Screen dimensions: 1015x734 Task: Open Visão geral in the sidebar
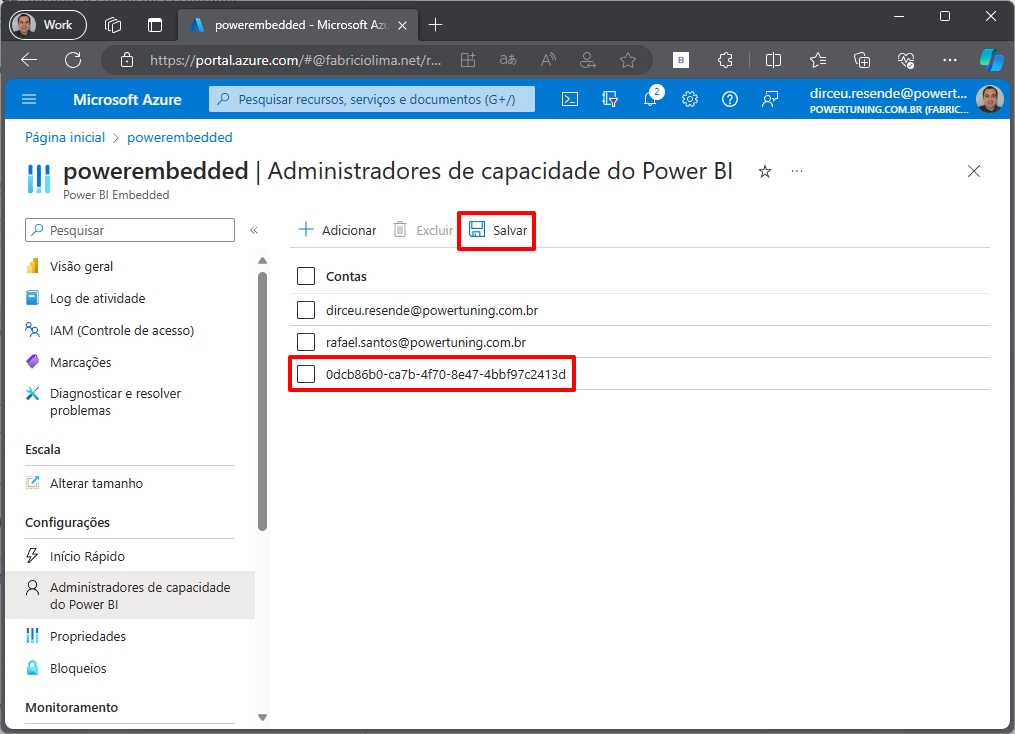coord(81,266)
